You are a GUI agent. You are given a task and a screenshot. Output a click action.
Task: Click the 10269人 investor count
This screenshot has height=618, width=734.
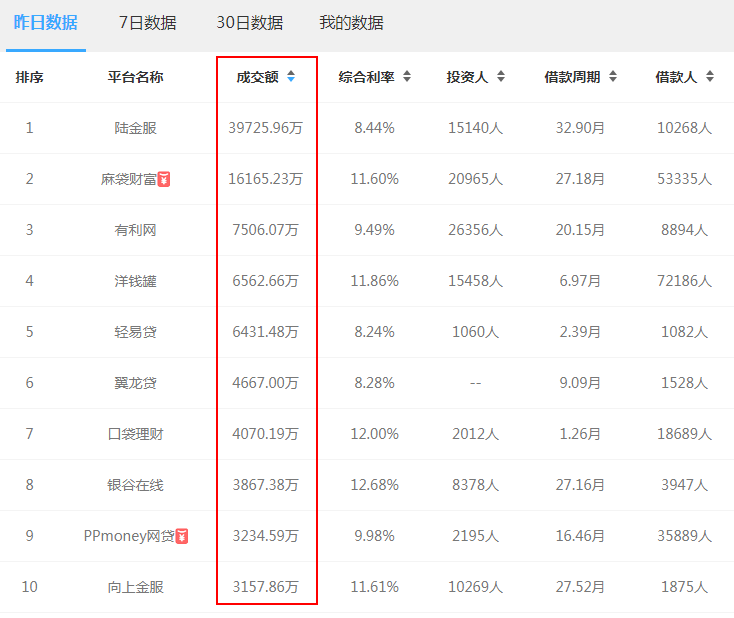click(476, 587)
